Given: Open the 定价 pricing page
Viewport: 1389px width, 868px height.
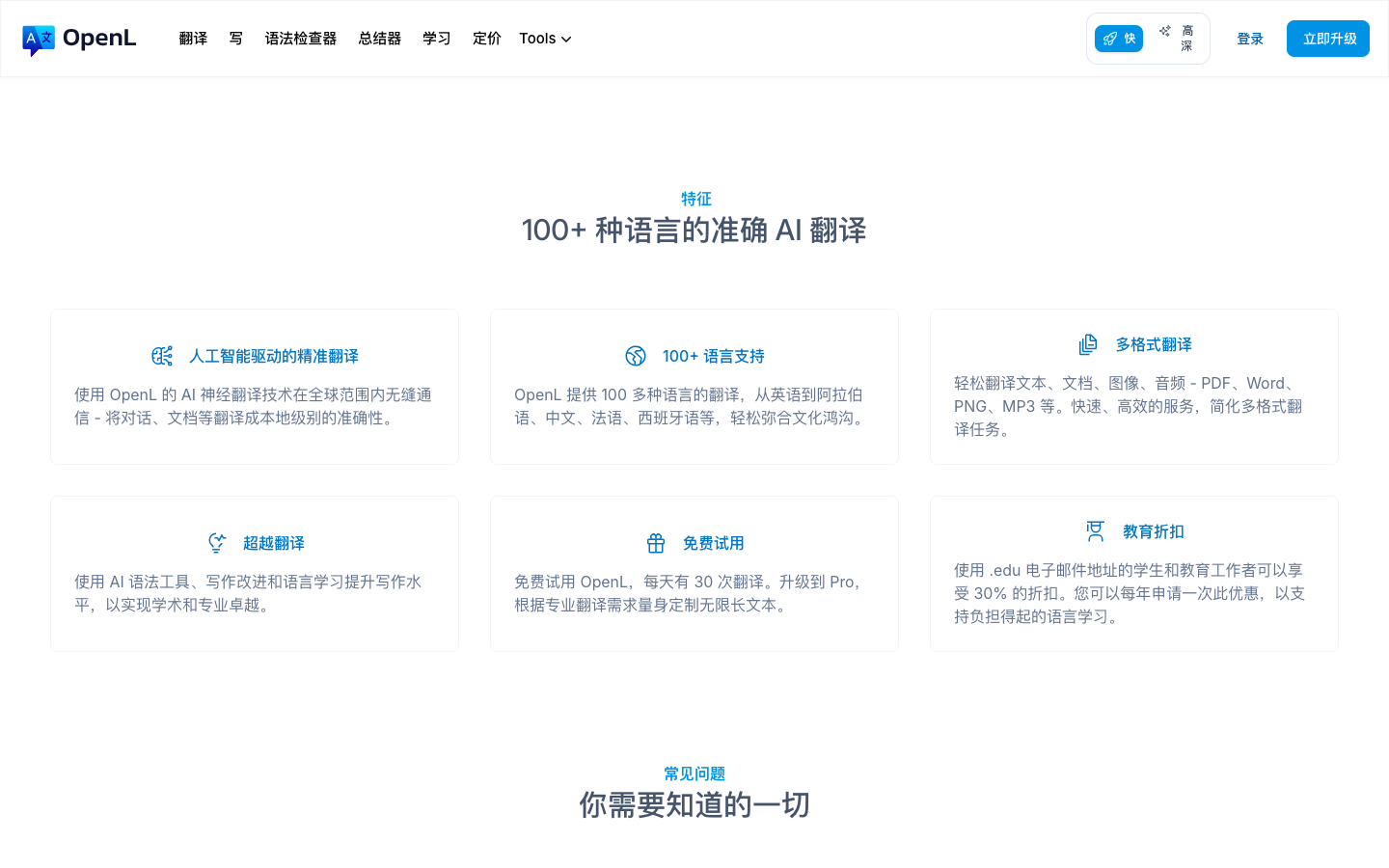Looking at the screenshot, I should pos(487,39).
